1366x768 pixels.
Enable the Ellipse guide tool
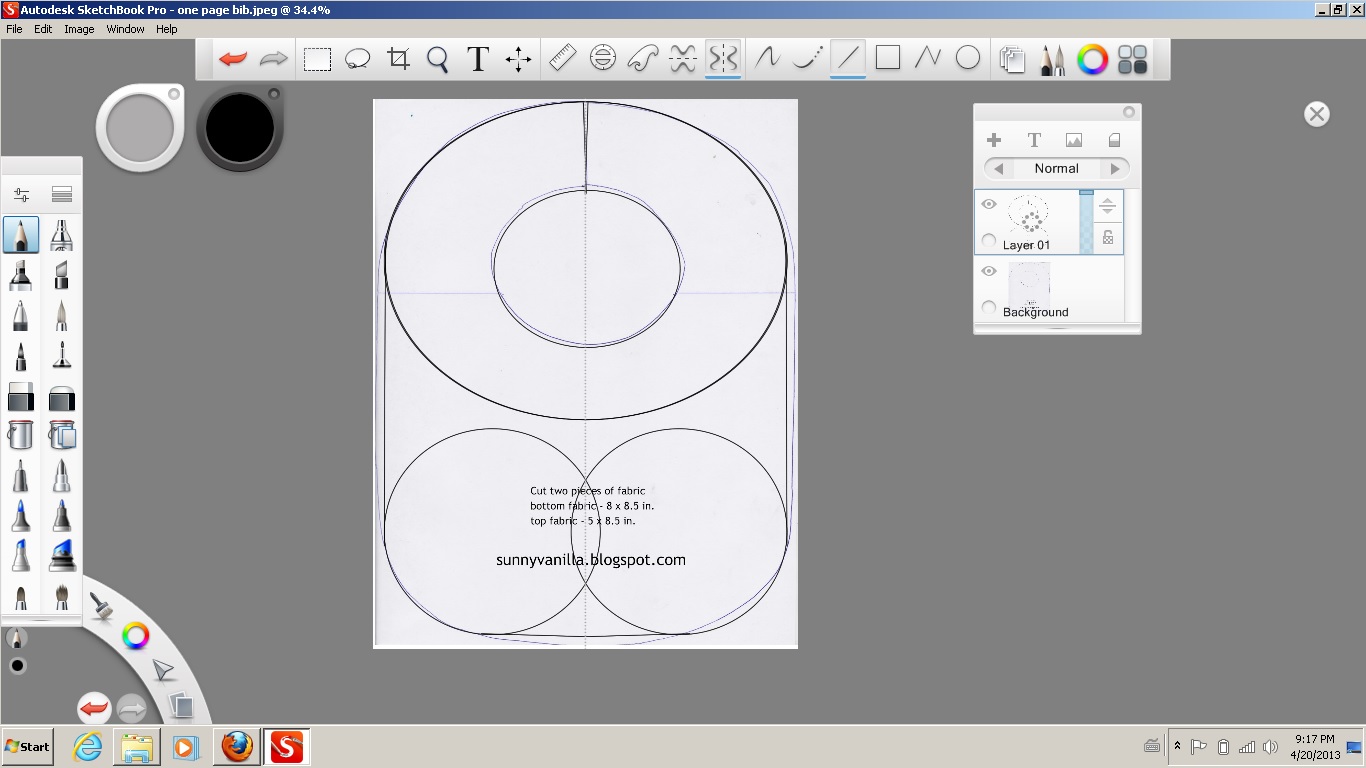tap(602, 59)
